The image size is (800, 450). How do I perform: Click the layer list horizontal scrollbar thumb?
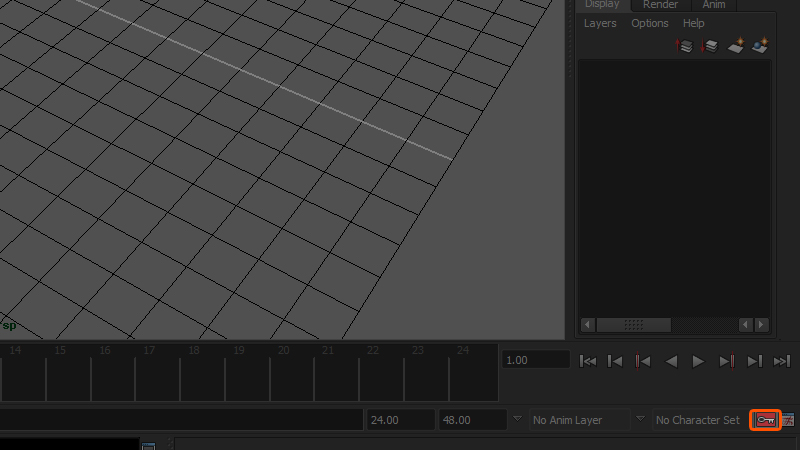coord(634,325)
